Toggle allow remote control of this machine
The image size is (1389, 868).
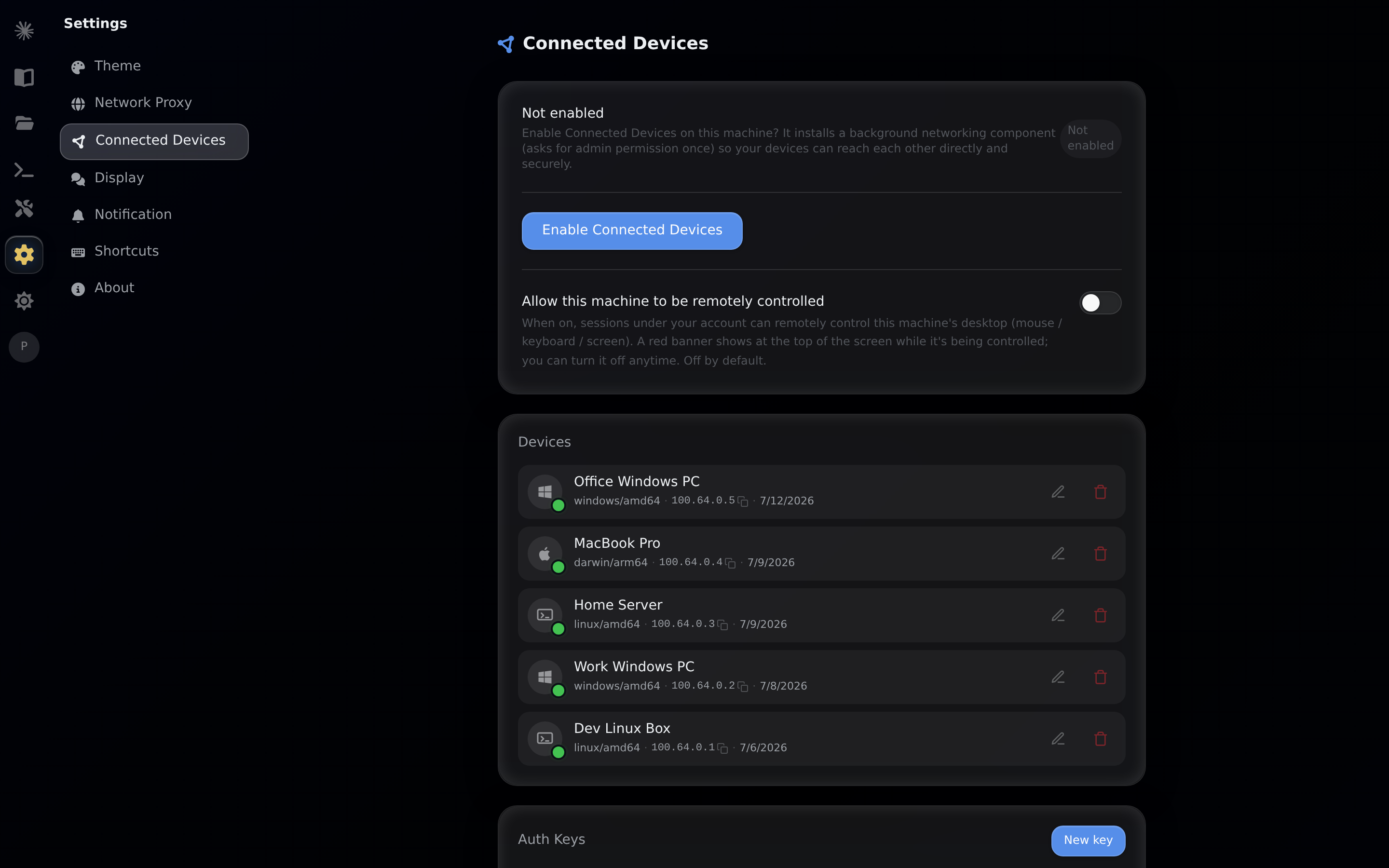(1100, 302)
